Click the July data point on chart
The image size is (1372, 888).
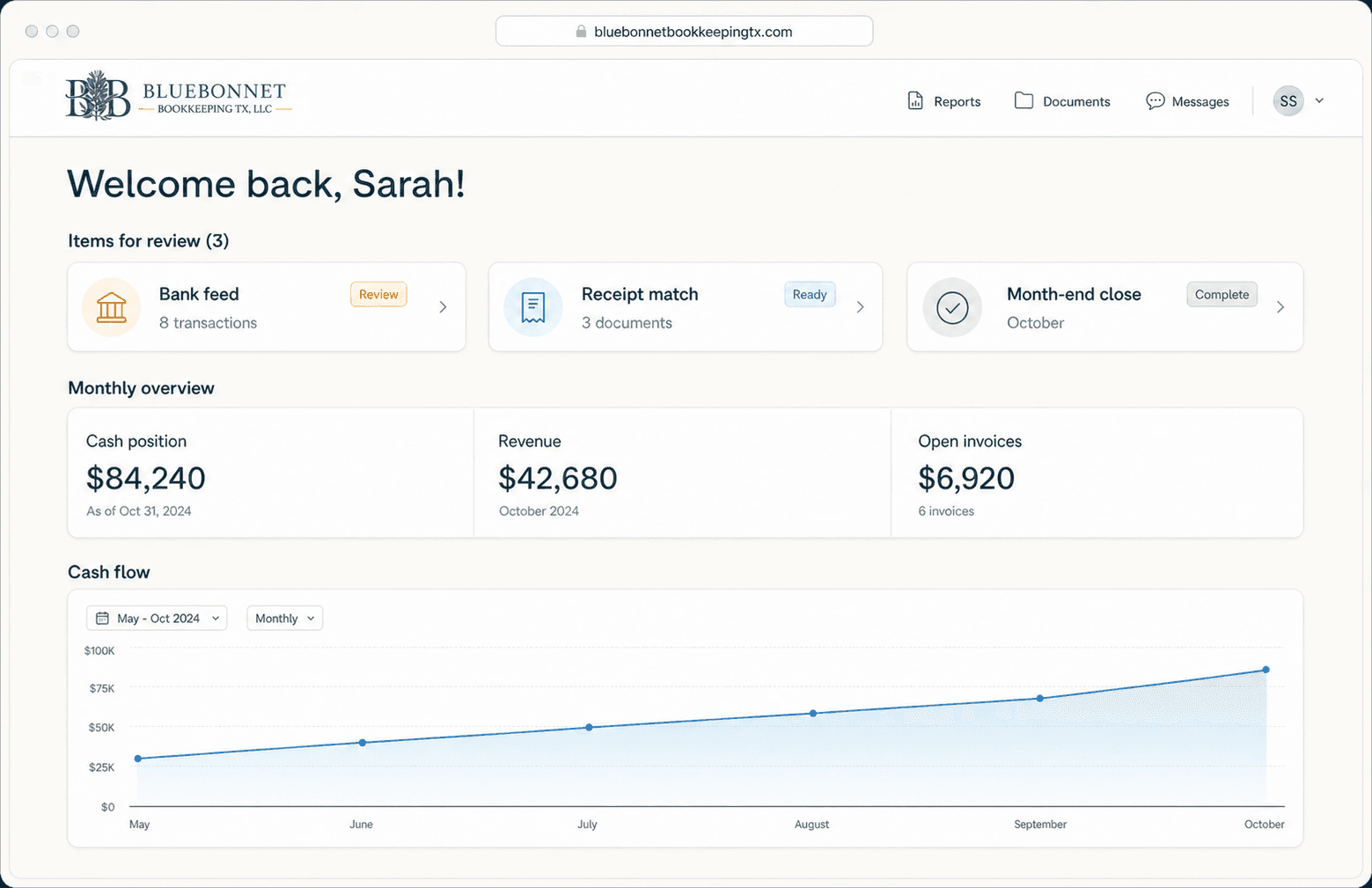pos(590,728)
